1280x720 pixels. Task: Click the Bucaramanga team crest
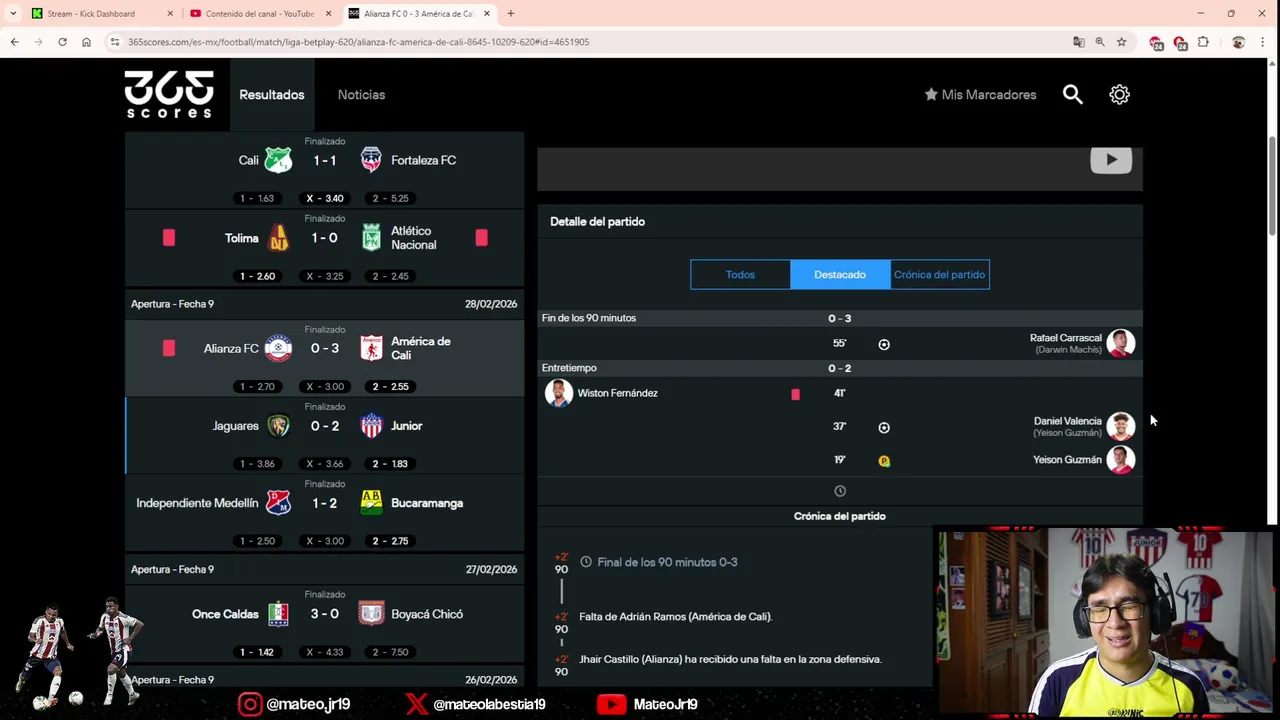coord(371,503)
